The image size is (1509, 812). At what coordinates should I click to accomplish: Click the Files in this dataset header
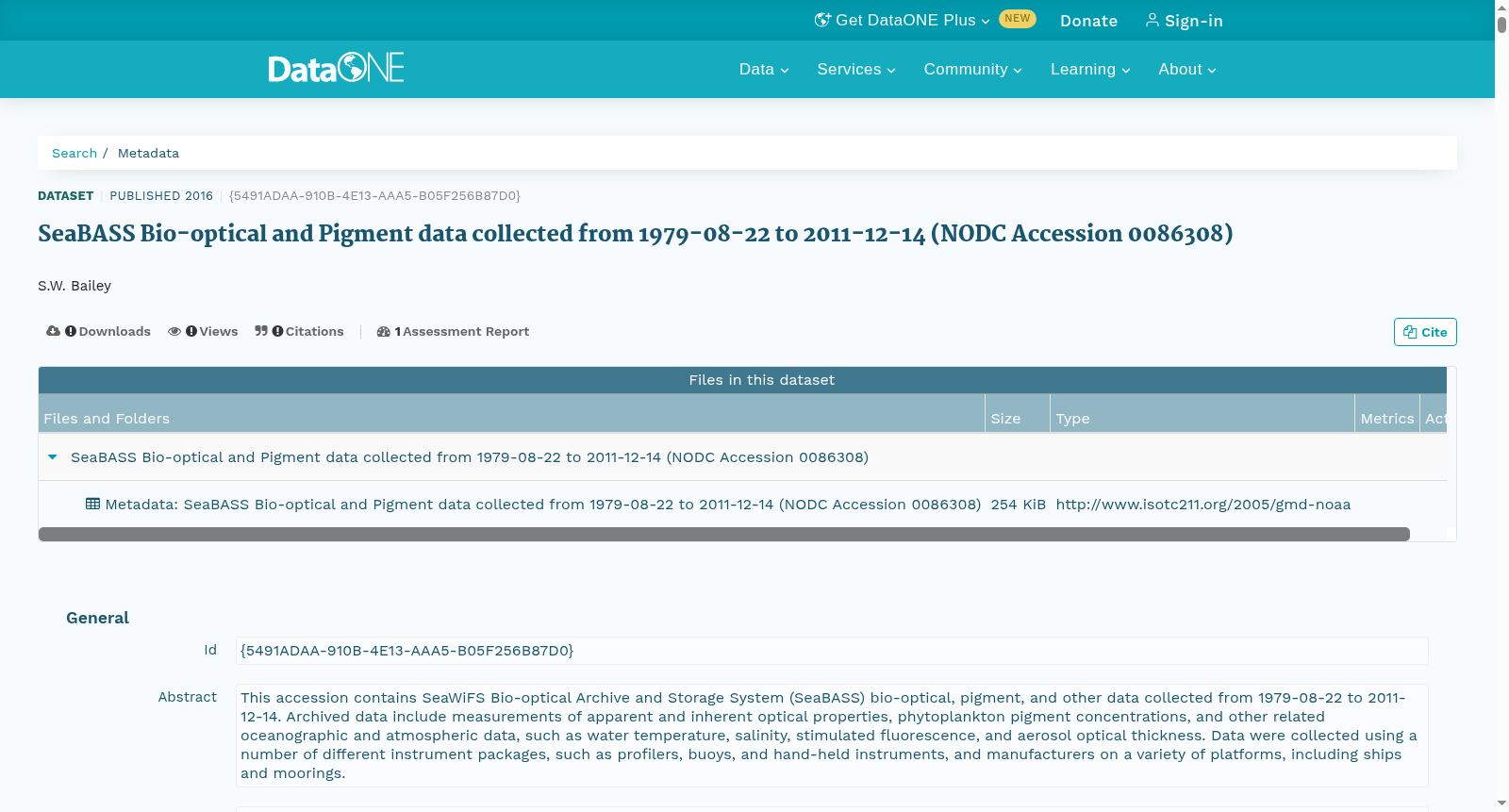tap(743, 380)
